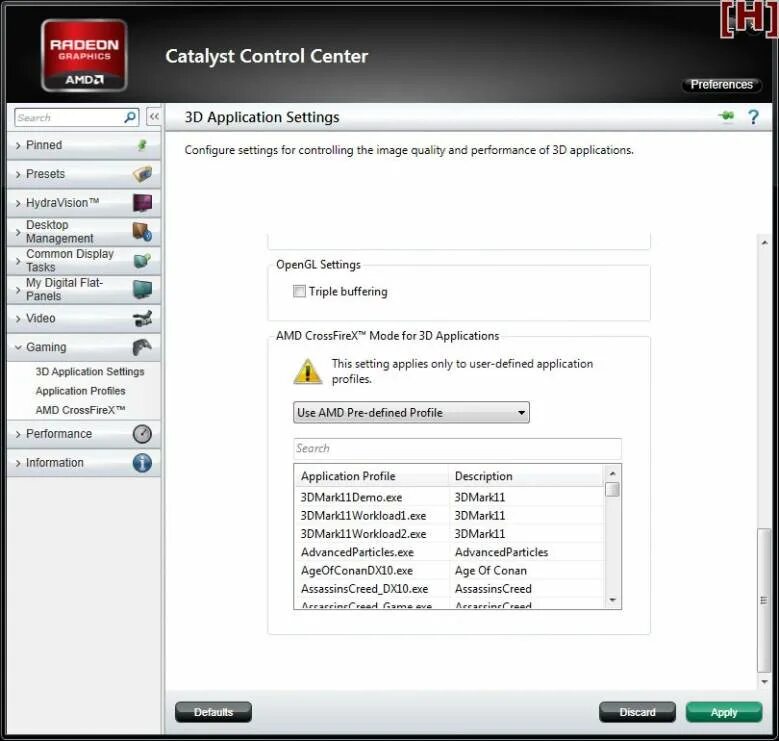Click the Performance gauge icon

(x=142, y=434)
